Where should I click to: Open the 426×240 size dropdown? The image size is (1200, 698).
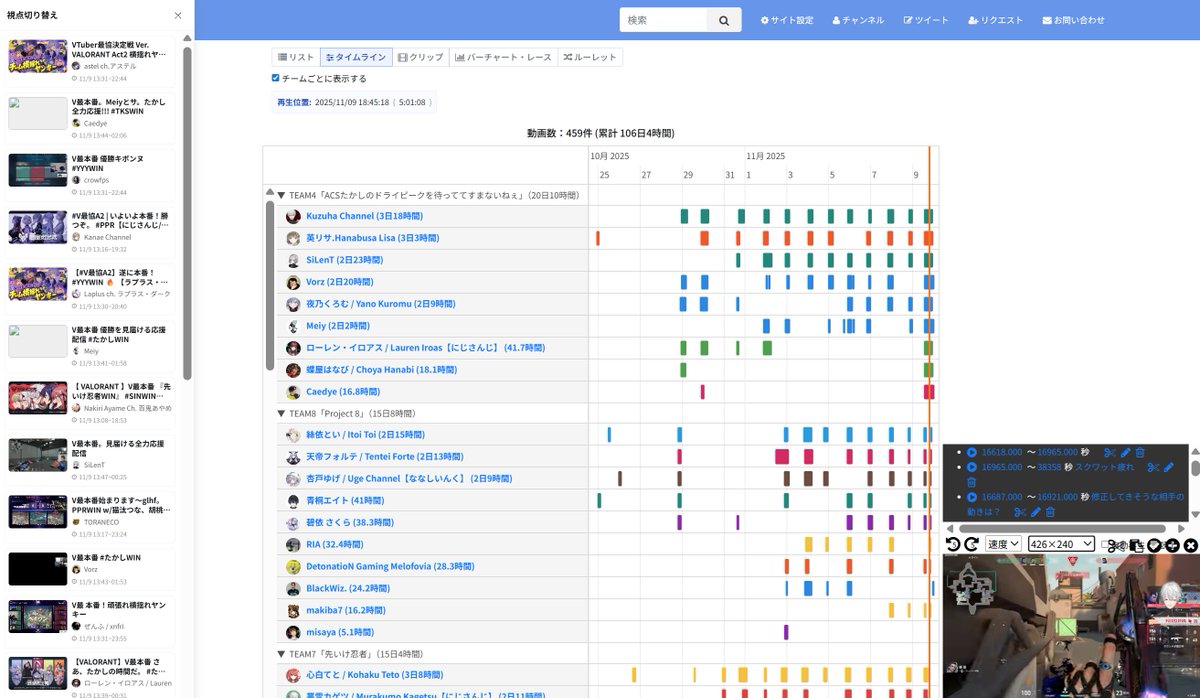click(1061, 545)
